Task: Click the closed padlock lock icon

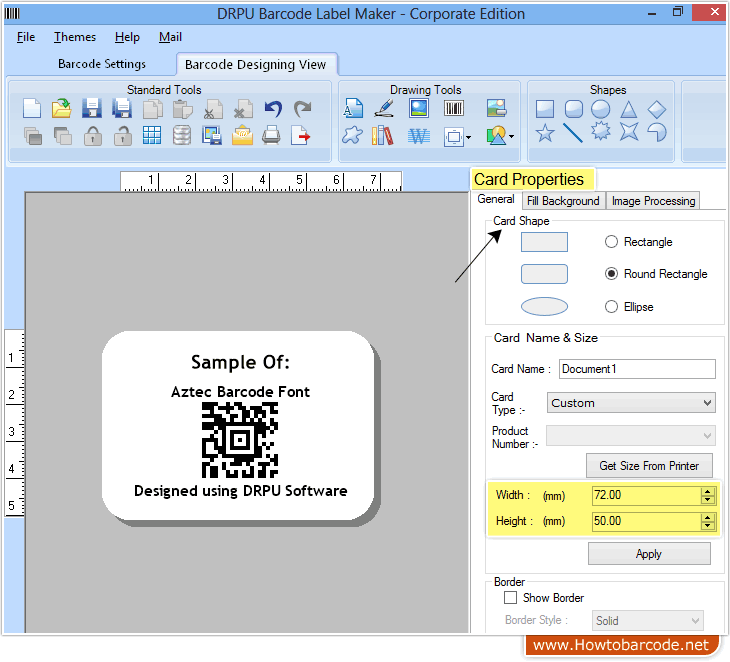Action: pos(93,136)
